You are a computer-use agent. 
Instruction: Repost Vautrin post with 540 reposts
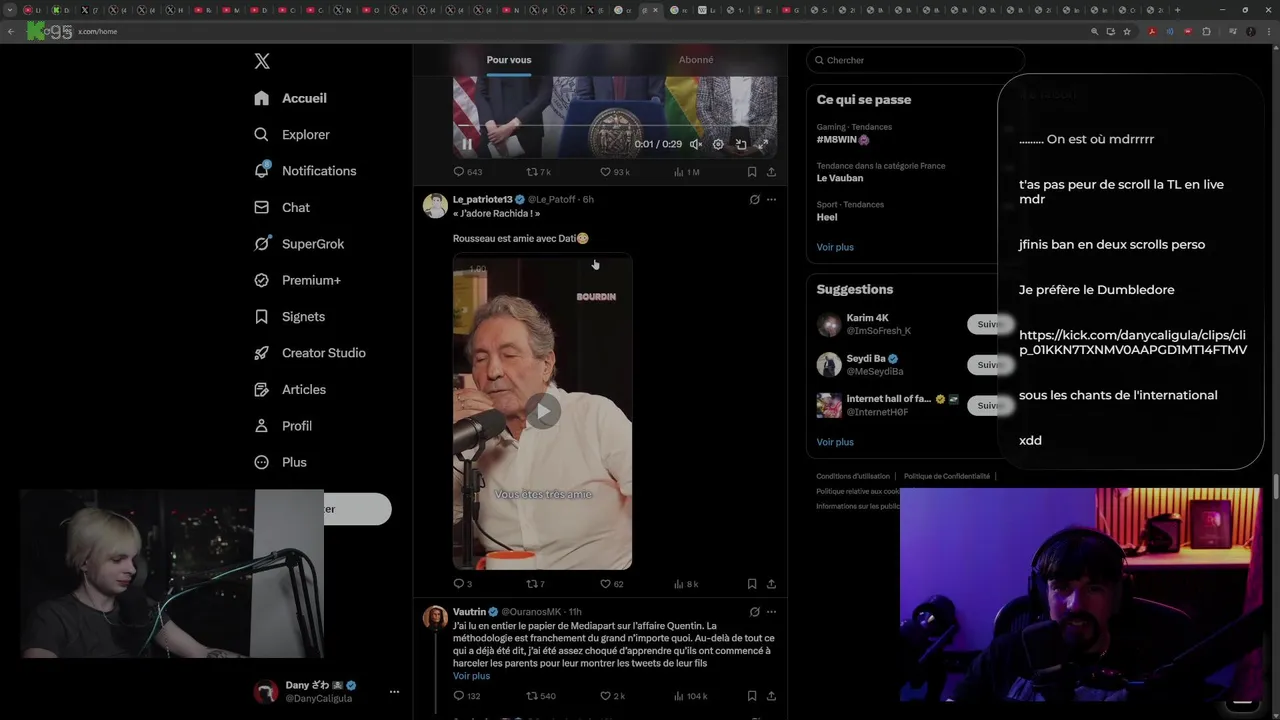[541, 696]
